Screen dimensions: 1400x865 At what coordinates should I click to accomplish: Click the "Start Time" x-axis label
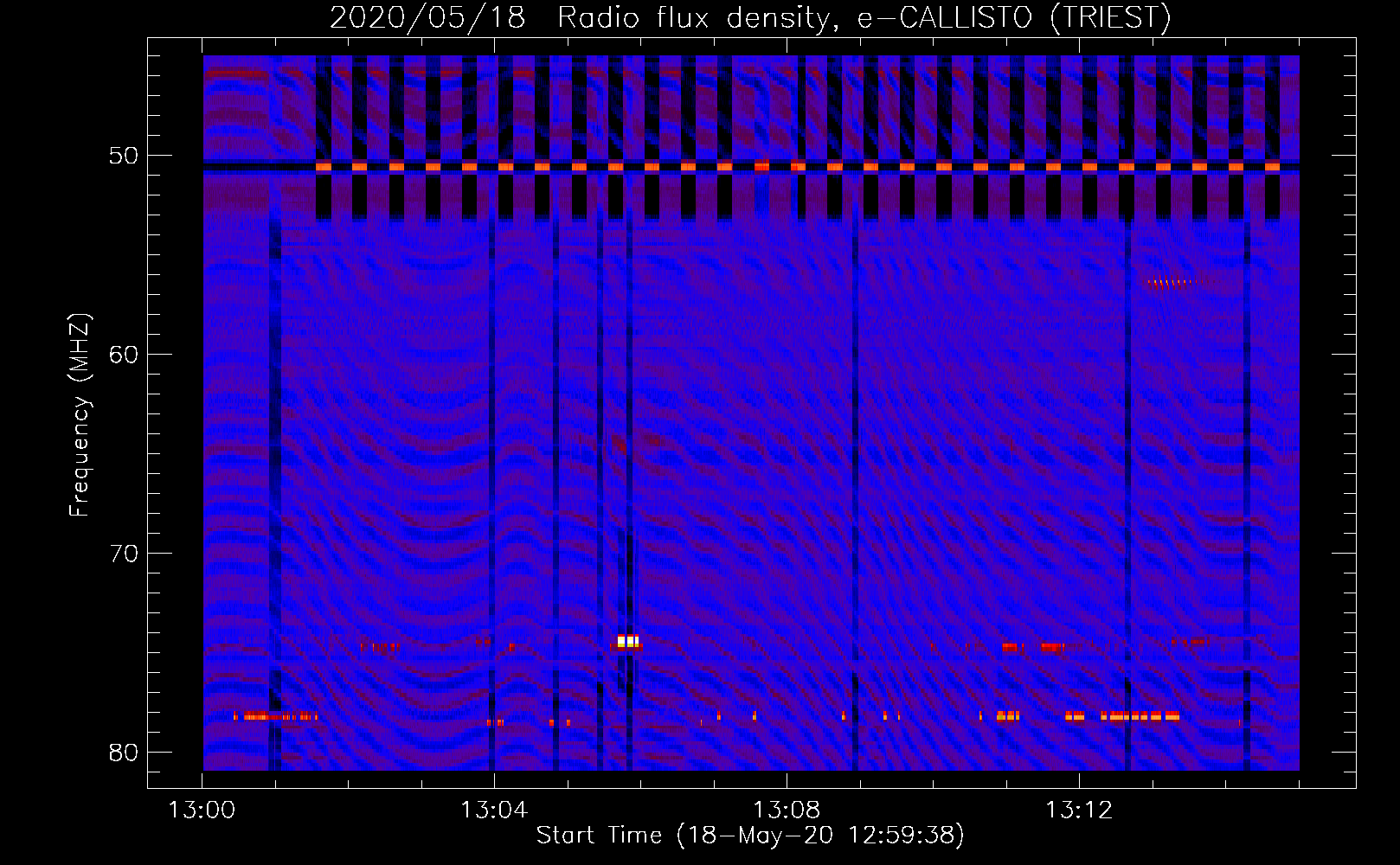(749, 836)
